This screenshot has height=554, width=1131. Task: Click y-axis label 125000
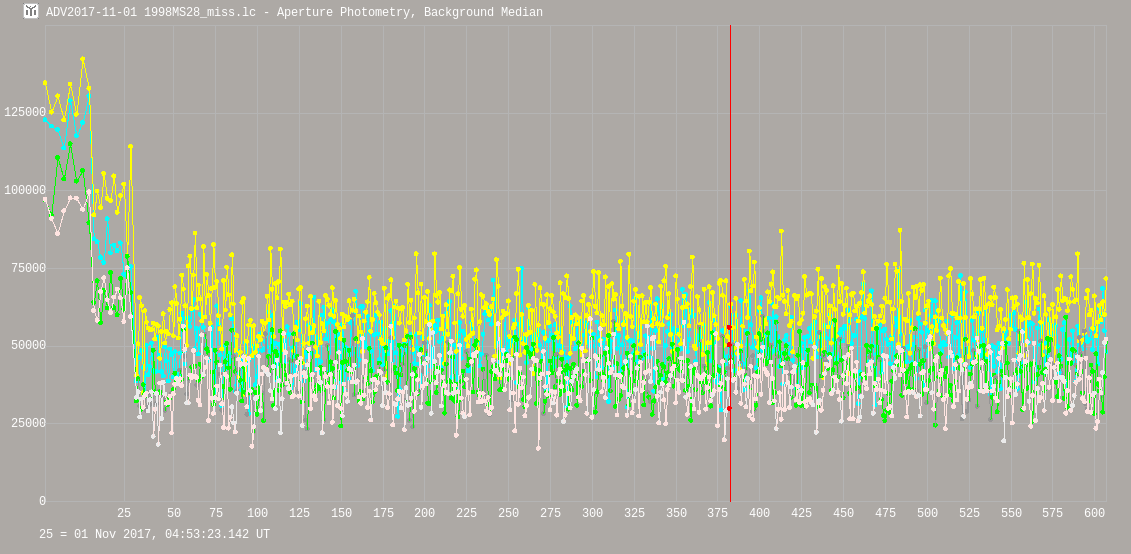[x=24, y=113]
